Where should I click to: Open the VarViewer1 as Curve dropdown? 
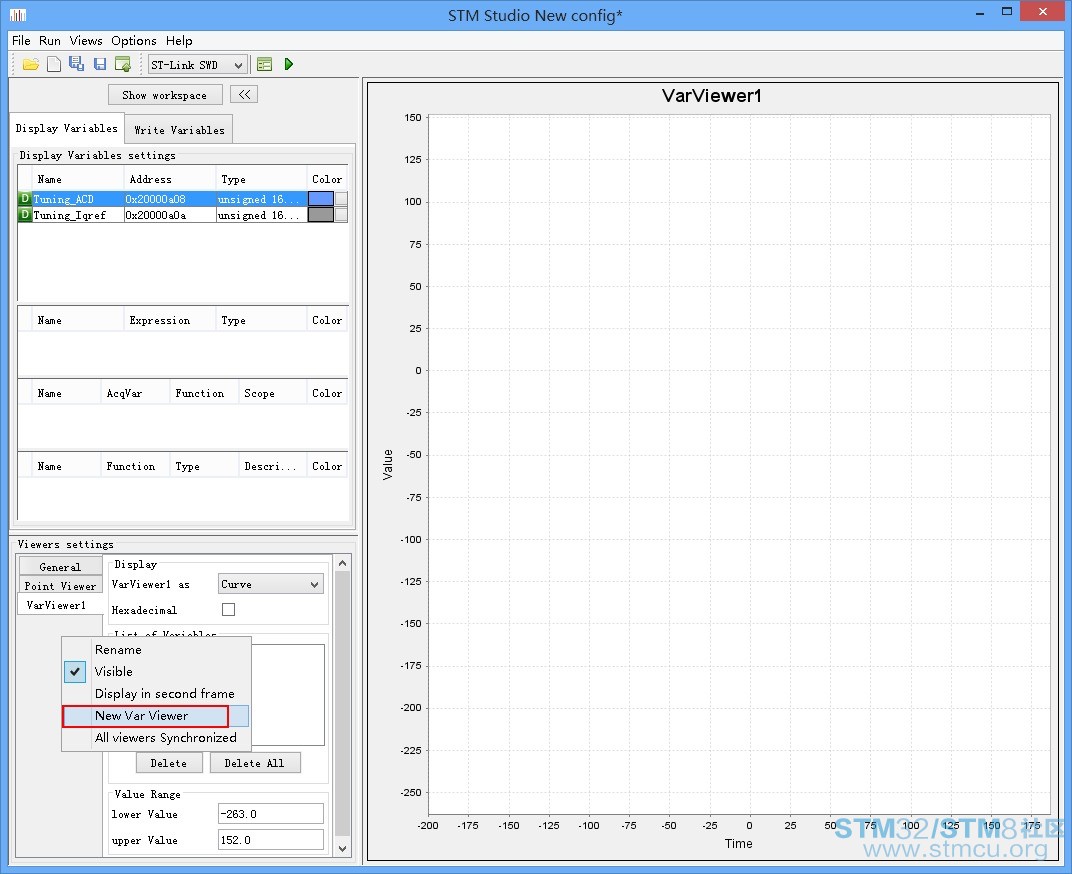pyautogui.click(x=271, y=584)
